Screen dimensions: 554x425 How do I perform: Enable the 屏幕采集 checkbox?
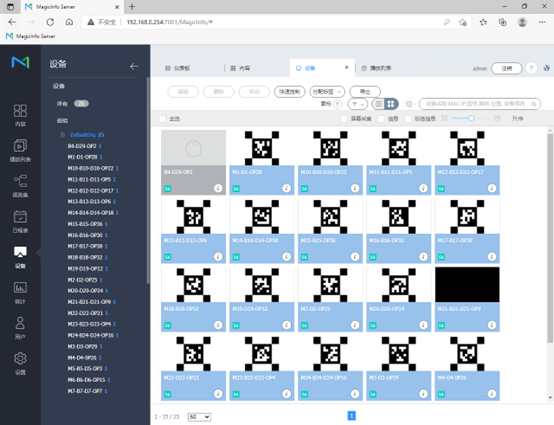344,119
